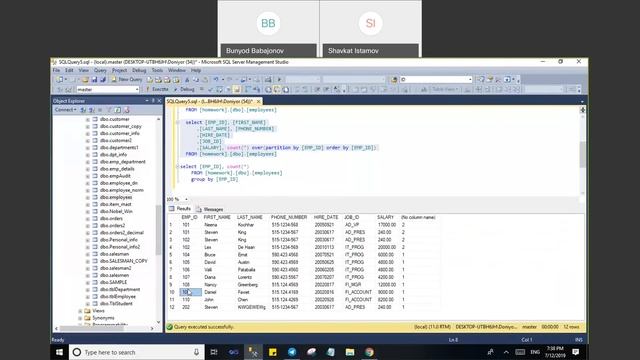This screenshot has width=640, height=360.
Task: Select the salary cell 17000.00
Action: pyautogui.click(x=387, y=225)
